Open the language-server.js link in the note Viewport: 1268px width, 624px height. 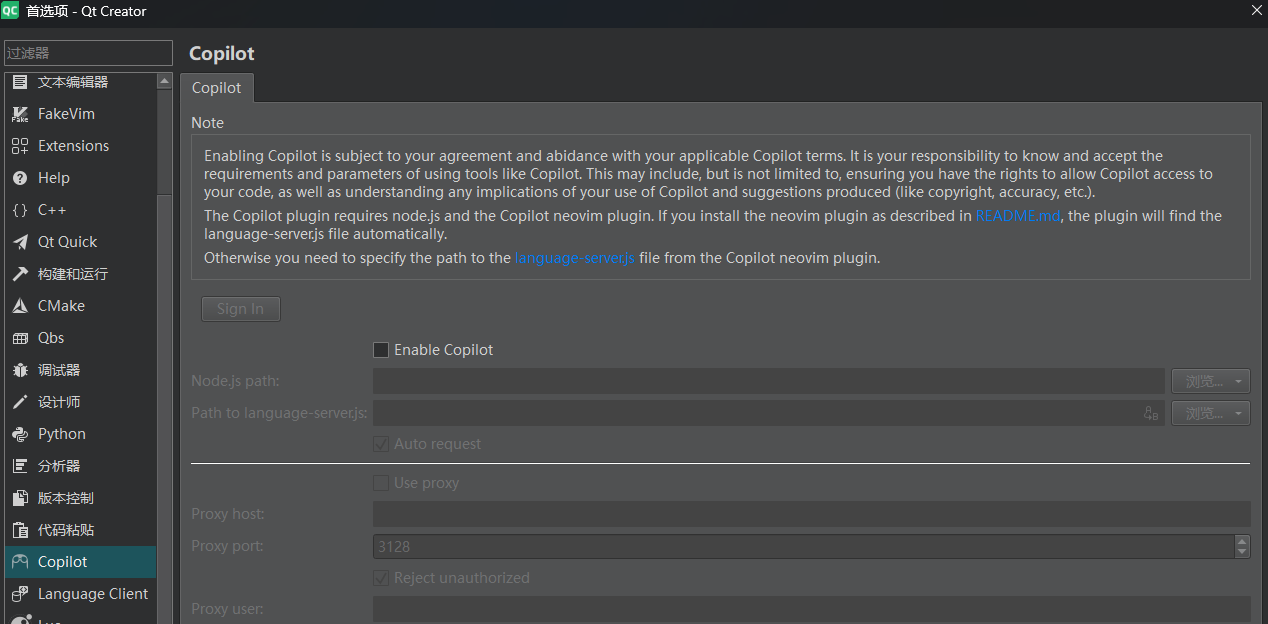click(x=575, y=258)
